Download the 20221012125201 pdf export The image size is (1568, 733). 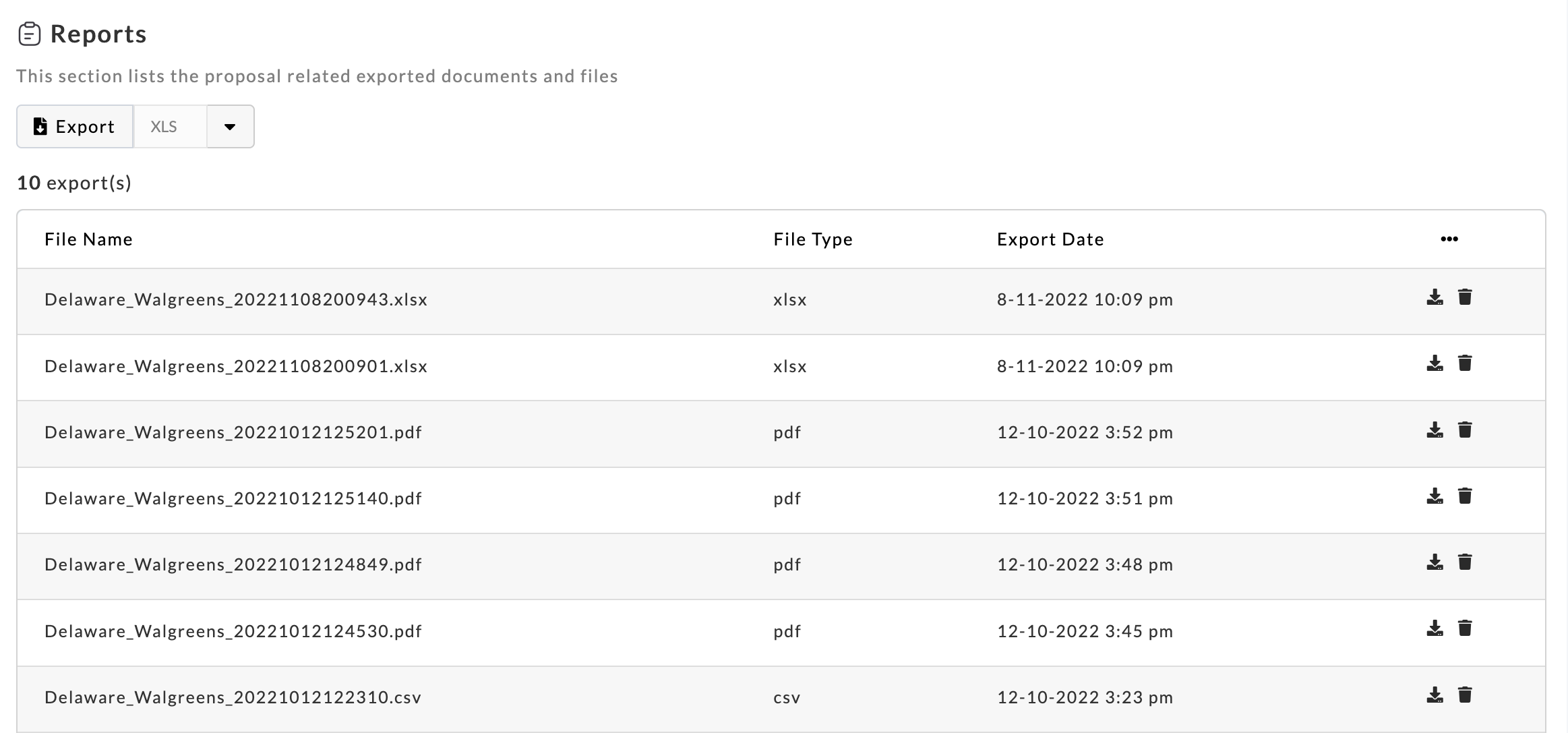coord(1435,430)
